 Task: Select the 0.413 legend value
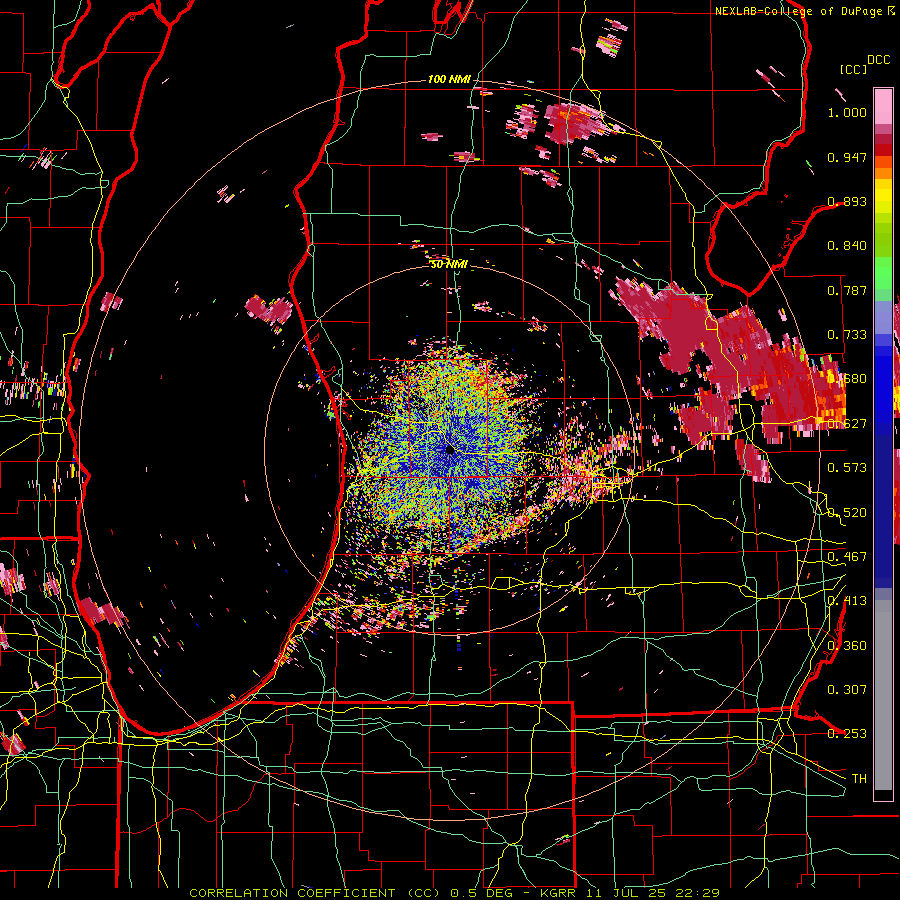(x=847, y=601)
